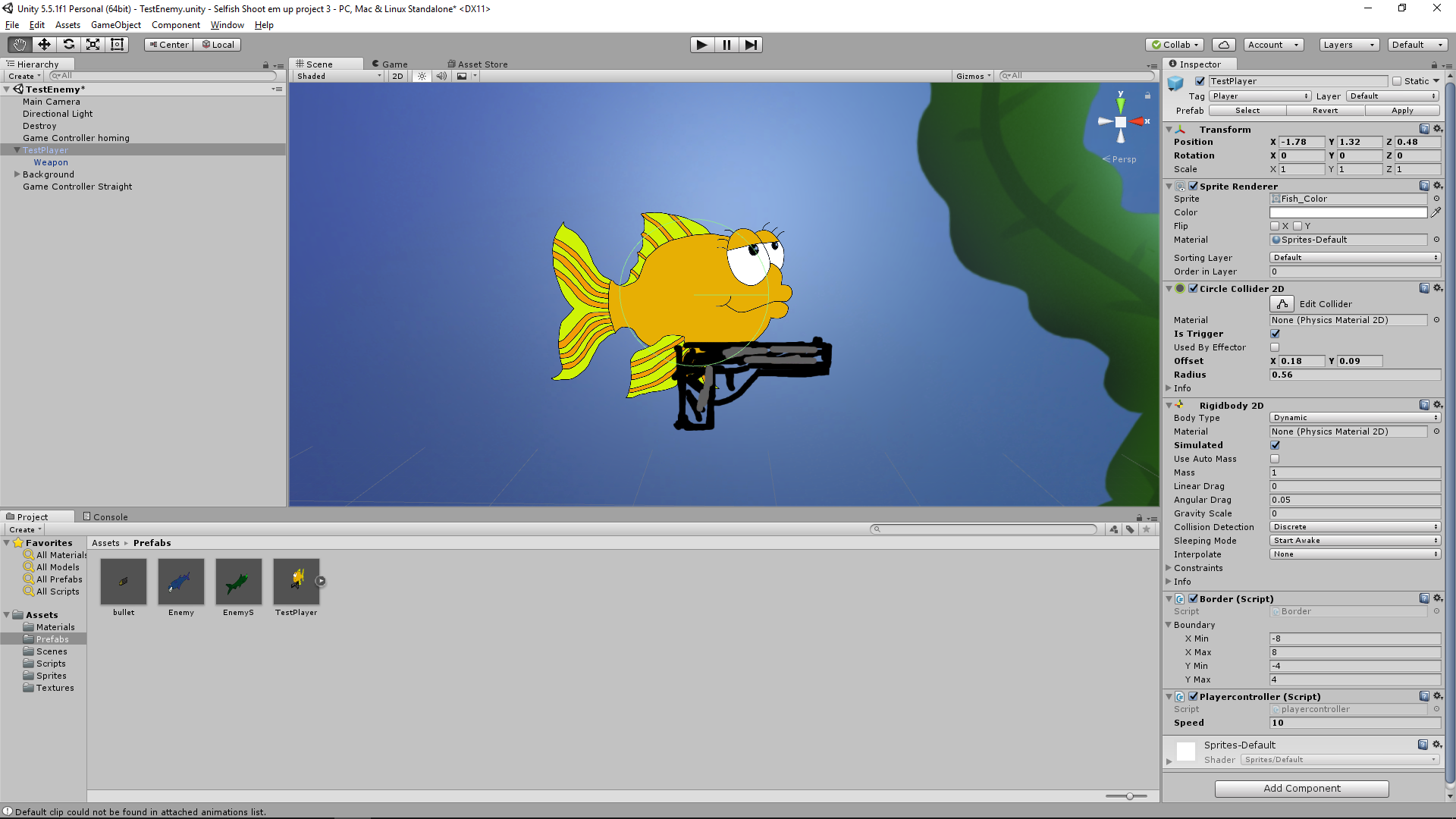Toggle scene audio speaker icon
1456x819 pixels.
(441, 76)
